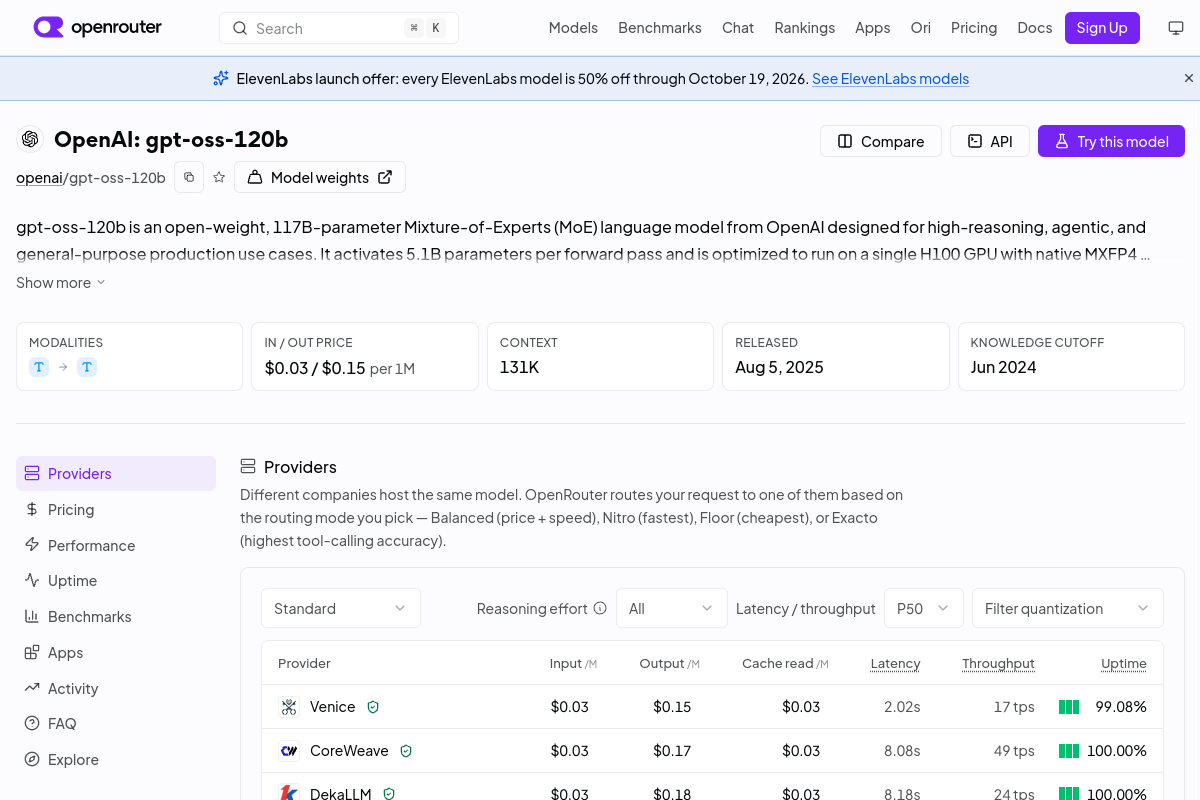Open the P50 latency percentile dropdown
The height and width of the screenshot is (800, 1200).
point(924,608)
